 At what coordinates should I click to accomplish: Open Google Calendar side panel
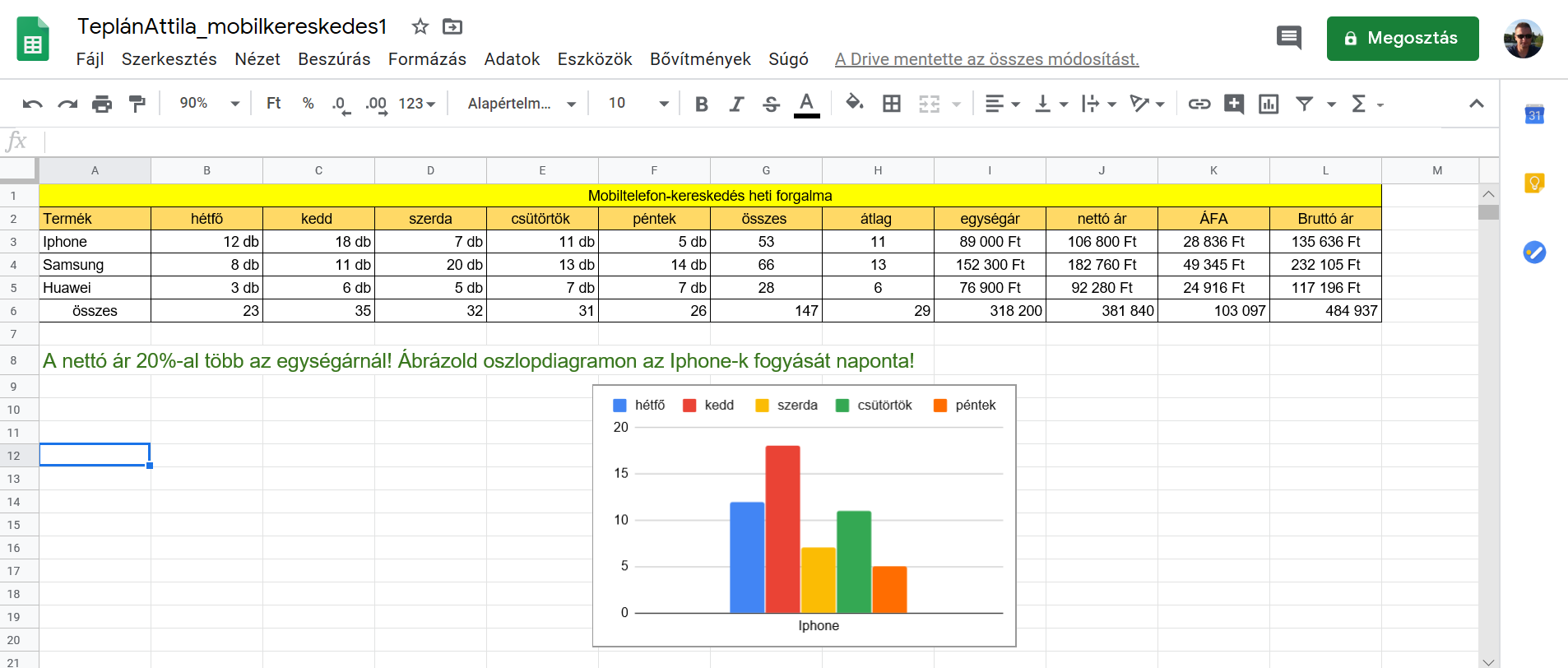coord(1533,115)
